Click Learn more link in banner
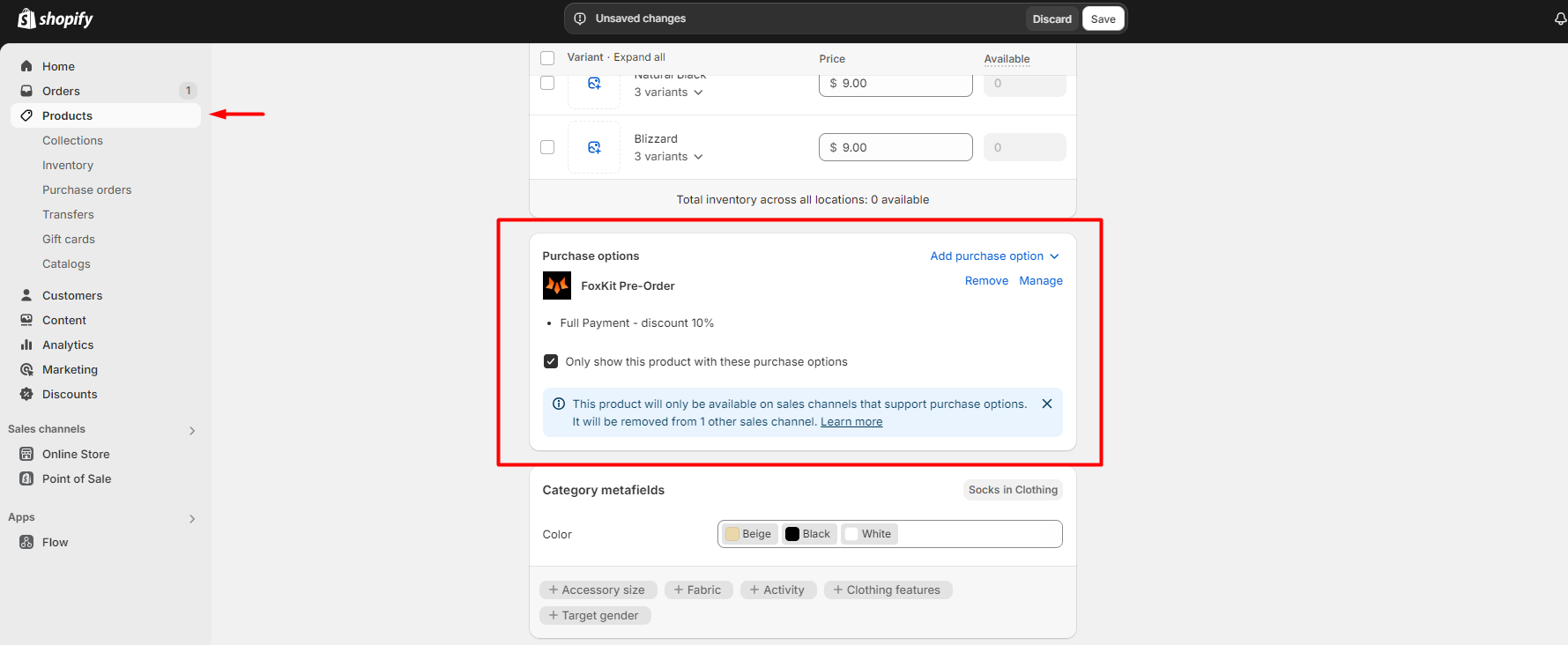This screenshot has height=645, width=1568. coord(851,422)
